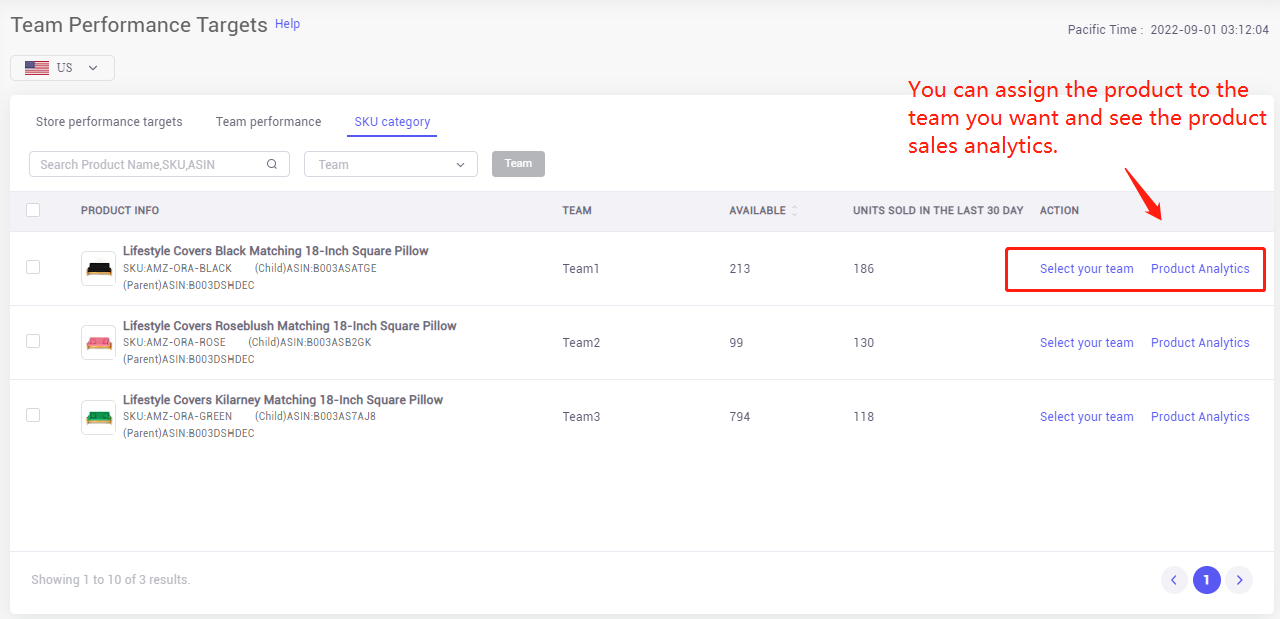Screen dimensions: 1280x619
Task: Select your team for Kilarney pillow
Action: (x=1087, y=417)
